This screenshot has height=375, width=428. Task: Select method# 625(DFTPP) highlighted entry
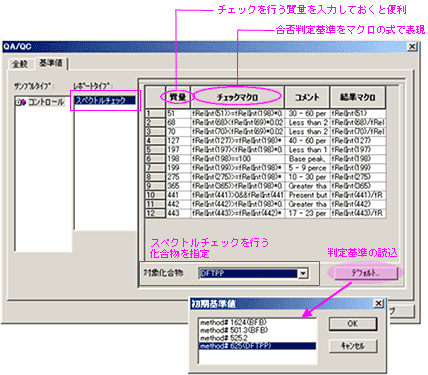pos(257,346)
